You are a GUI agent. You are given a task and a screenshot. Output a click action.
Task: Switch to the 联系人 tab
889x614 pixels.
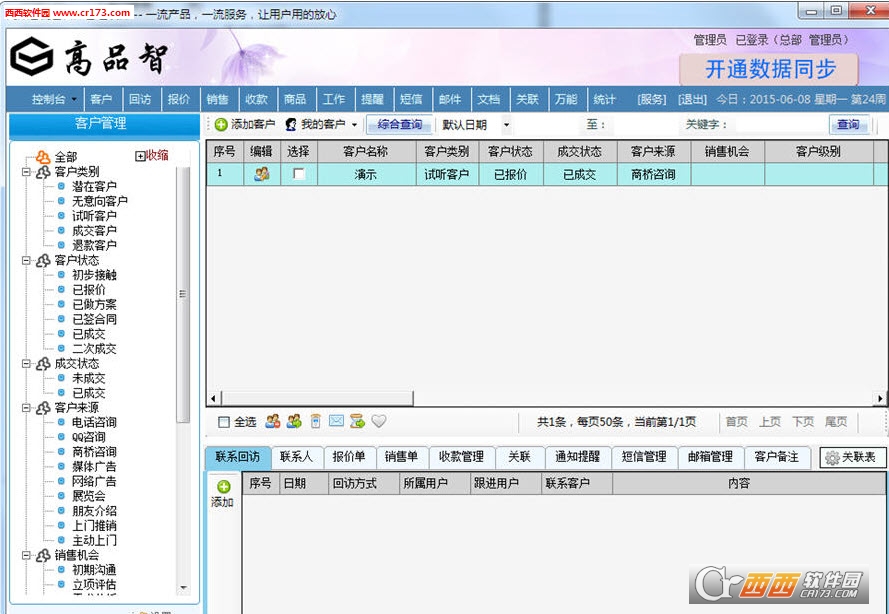tap(296, 457)
